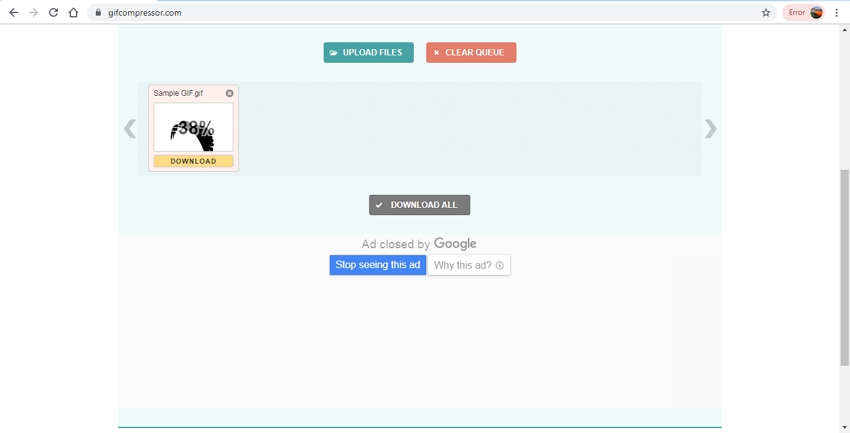
Task: Clear the queue of uploaded files
Action: [x=470, y=52]
